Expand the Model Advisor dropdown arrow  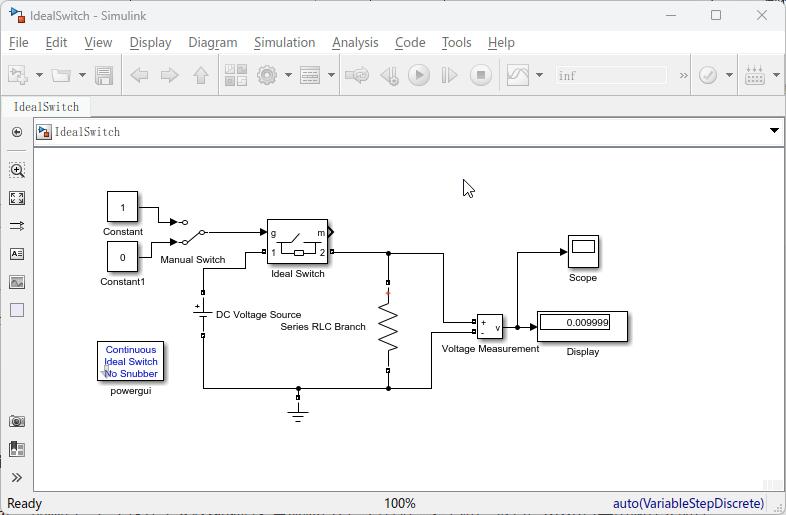[729, 76]
